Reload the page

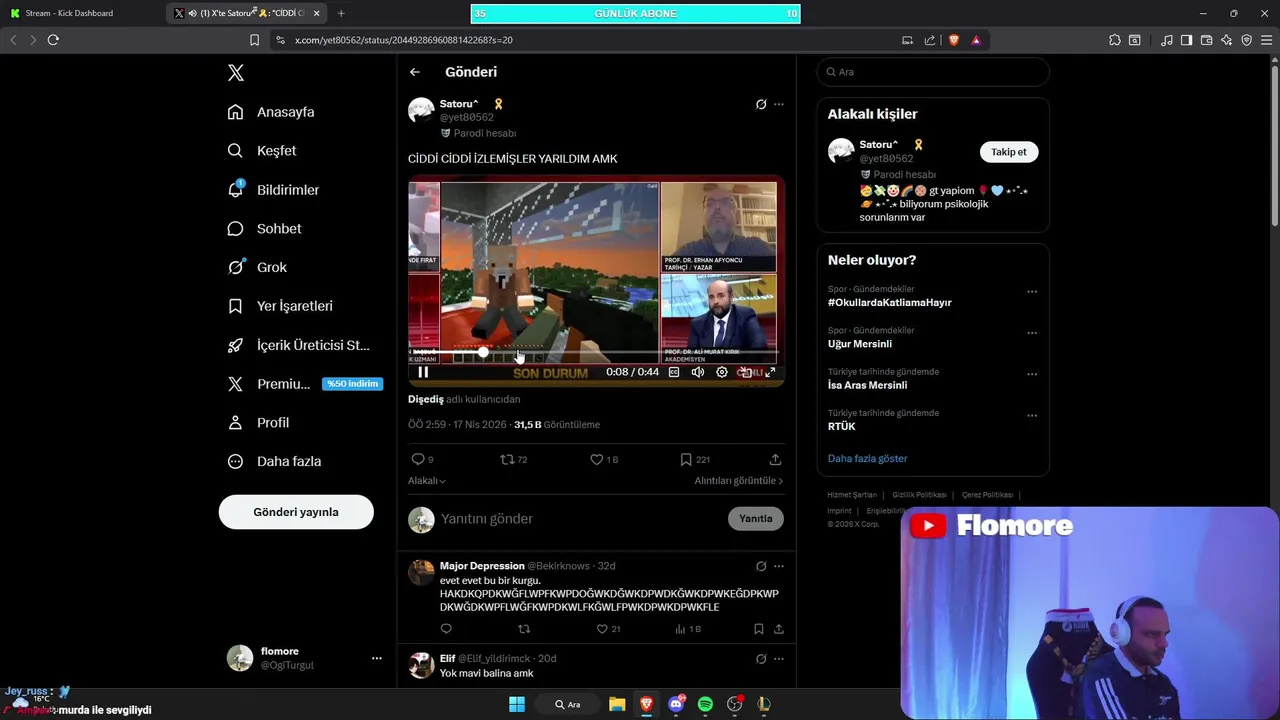point(53,40)
